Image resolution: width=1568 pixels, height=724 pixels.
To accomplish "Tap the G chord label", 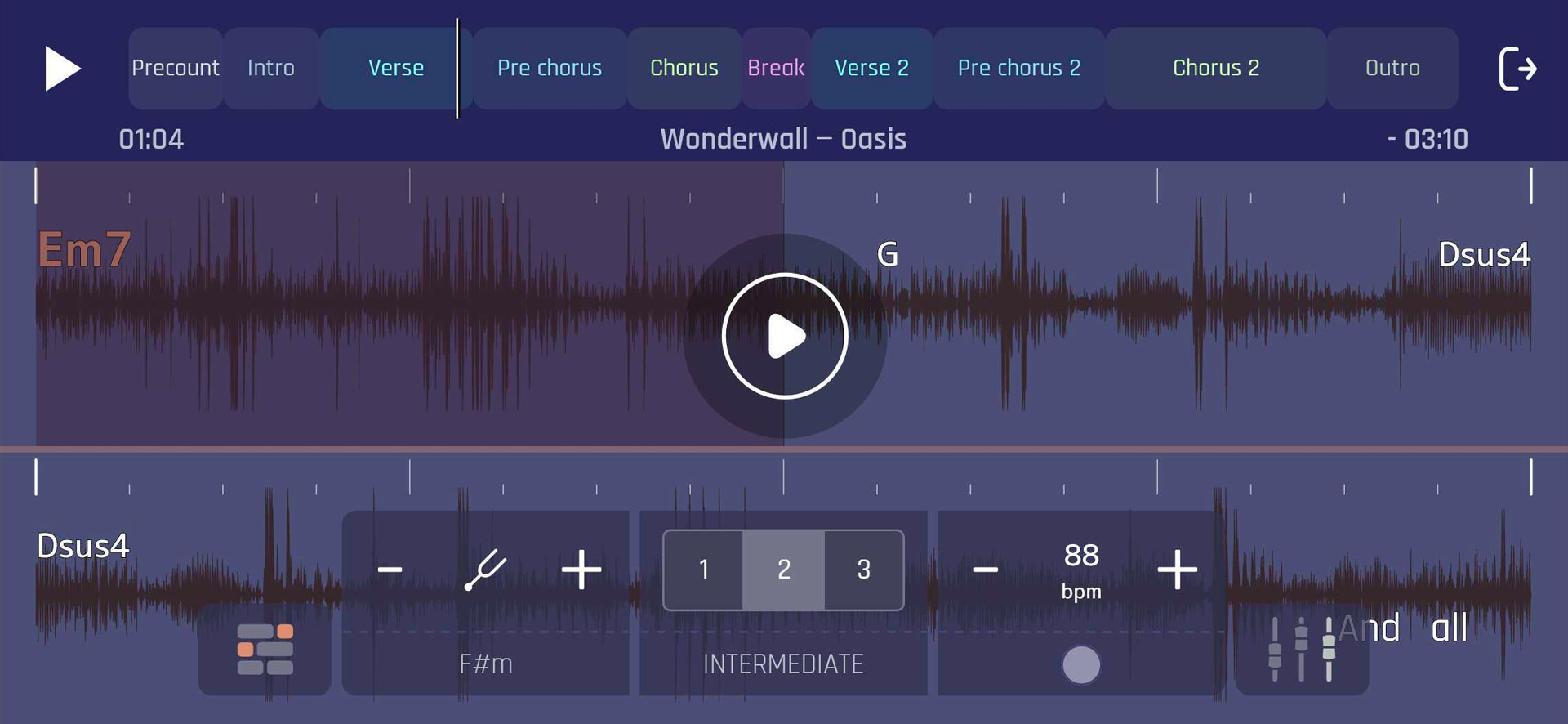I will [888, 255].
